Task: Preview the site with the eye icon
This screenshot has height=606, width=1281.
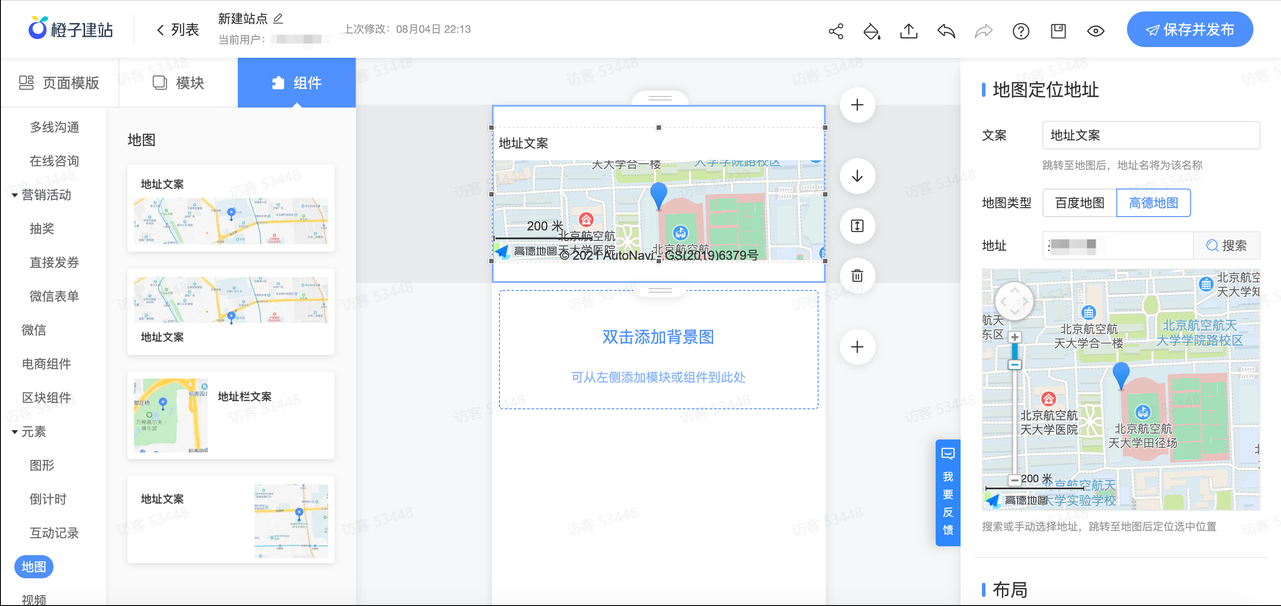Action: click(1095, 31)
